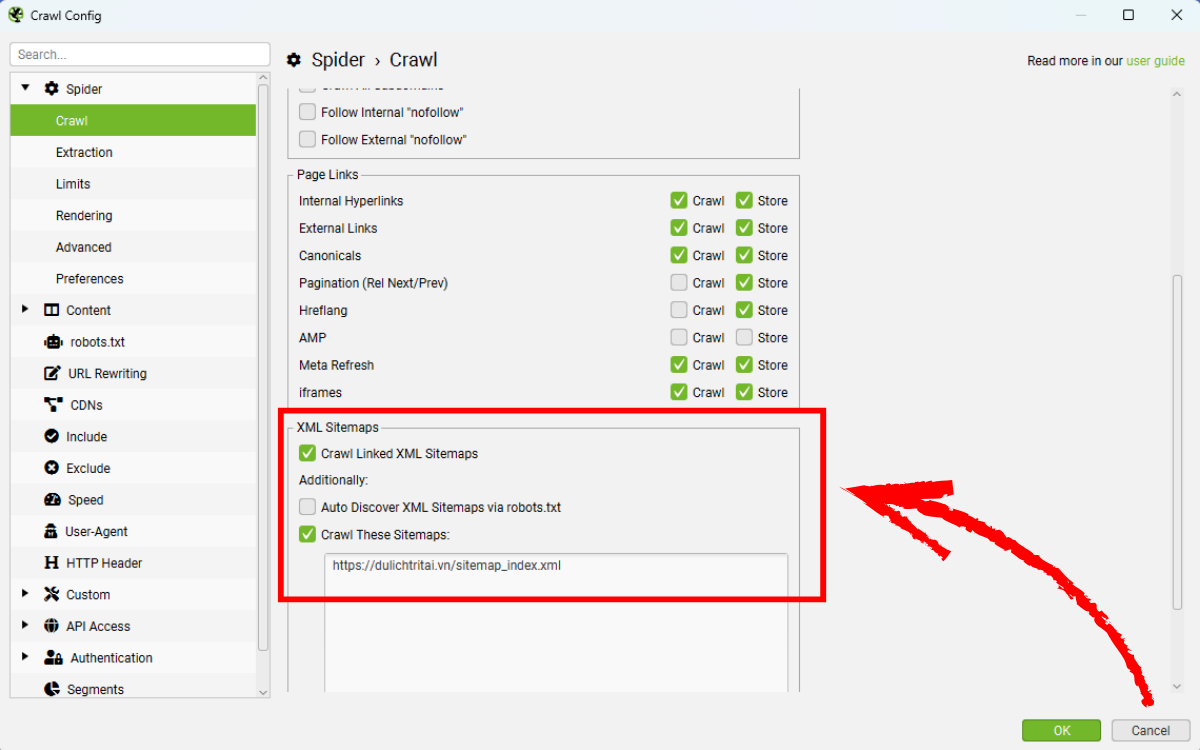
Task: Expand the Content section
Action: 25,310
